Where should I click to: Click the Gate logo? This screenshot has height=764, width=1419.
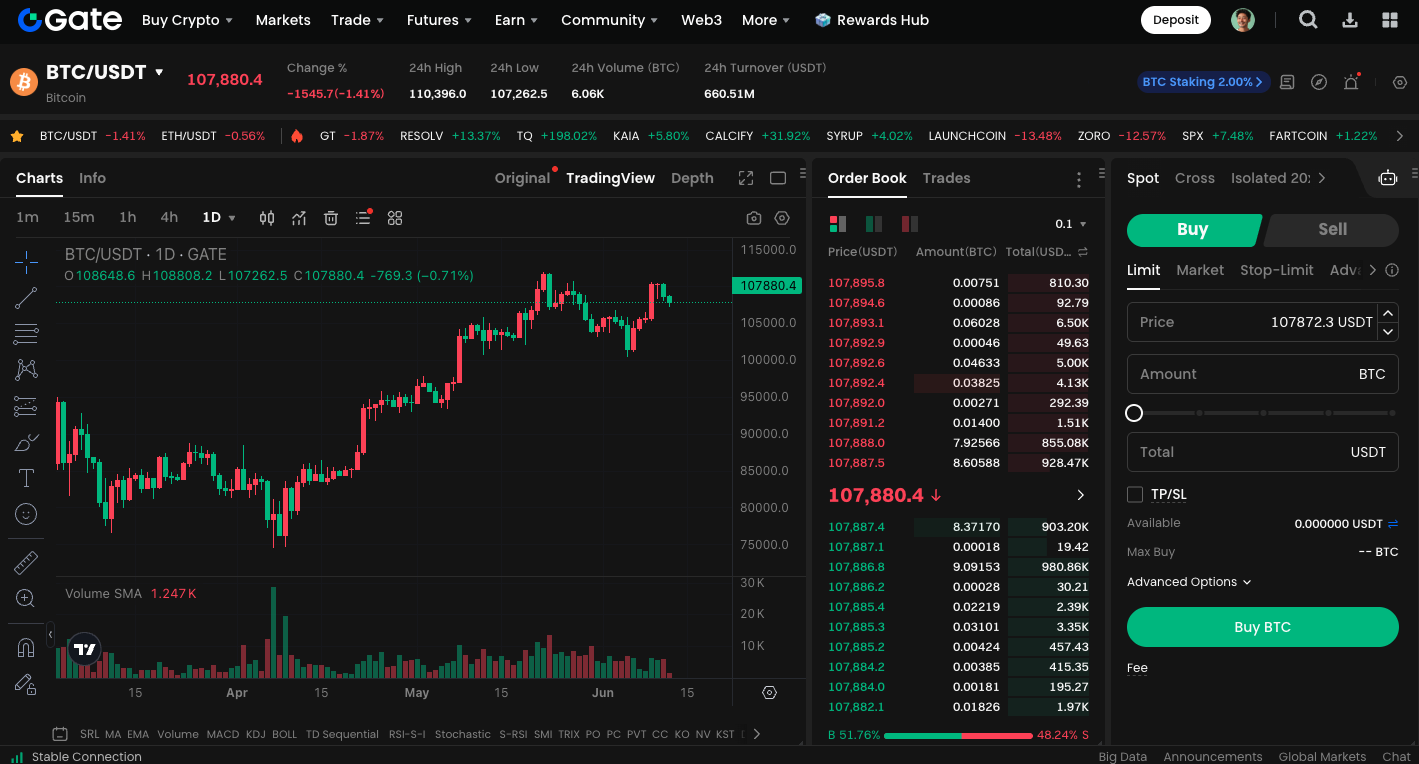70,20
